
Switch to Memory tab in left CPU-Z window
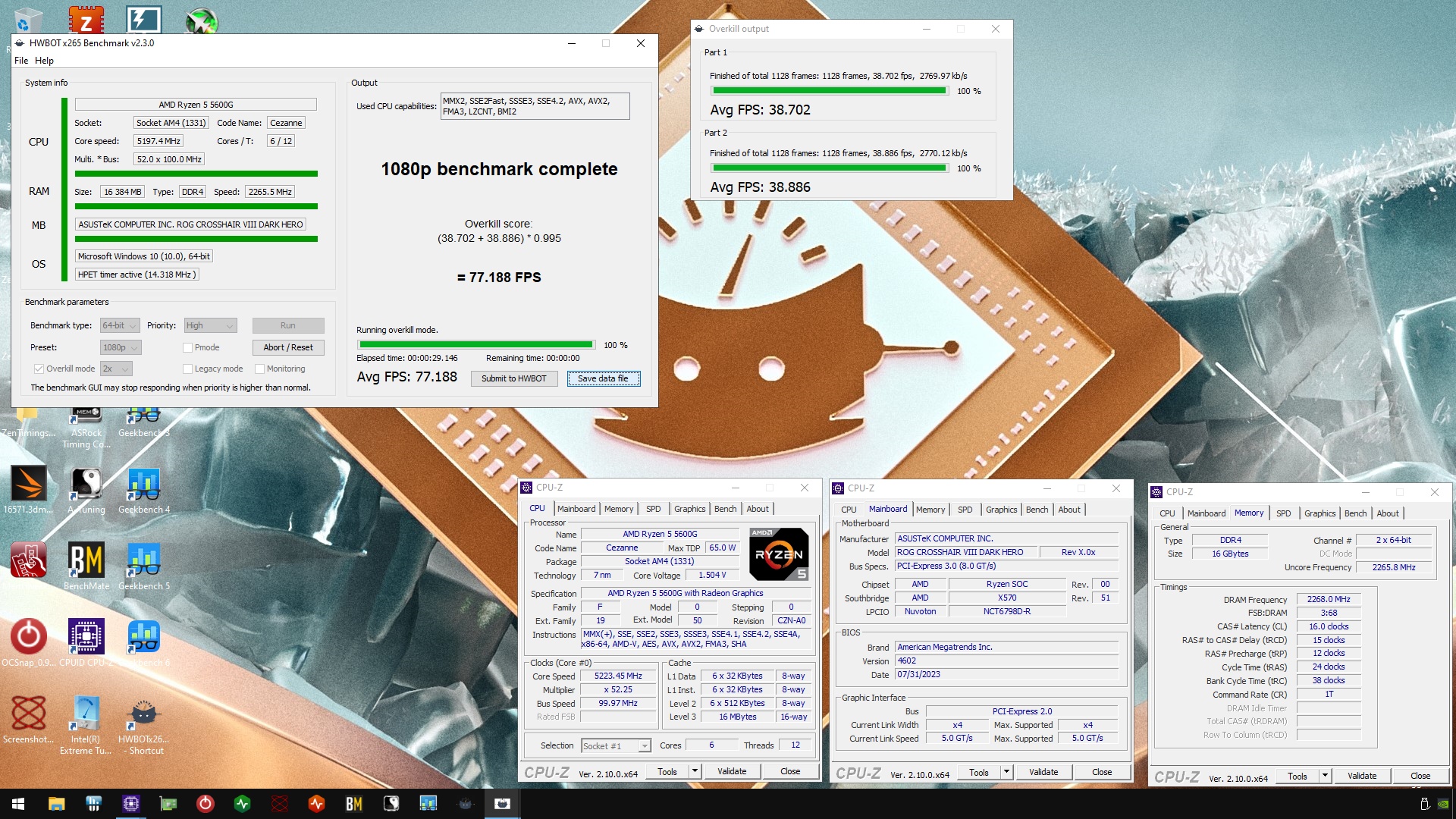[619, 509]
